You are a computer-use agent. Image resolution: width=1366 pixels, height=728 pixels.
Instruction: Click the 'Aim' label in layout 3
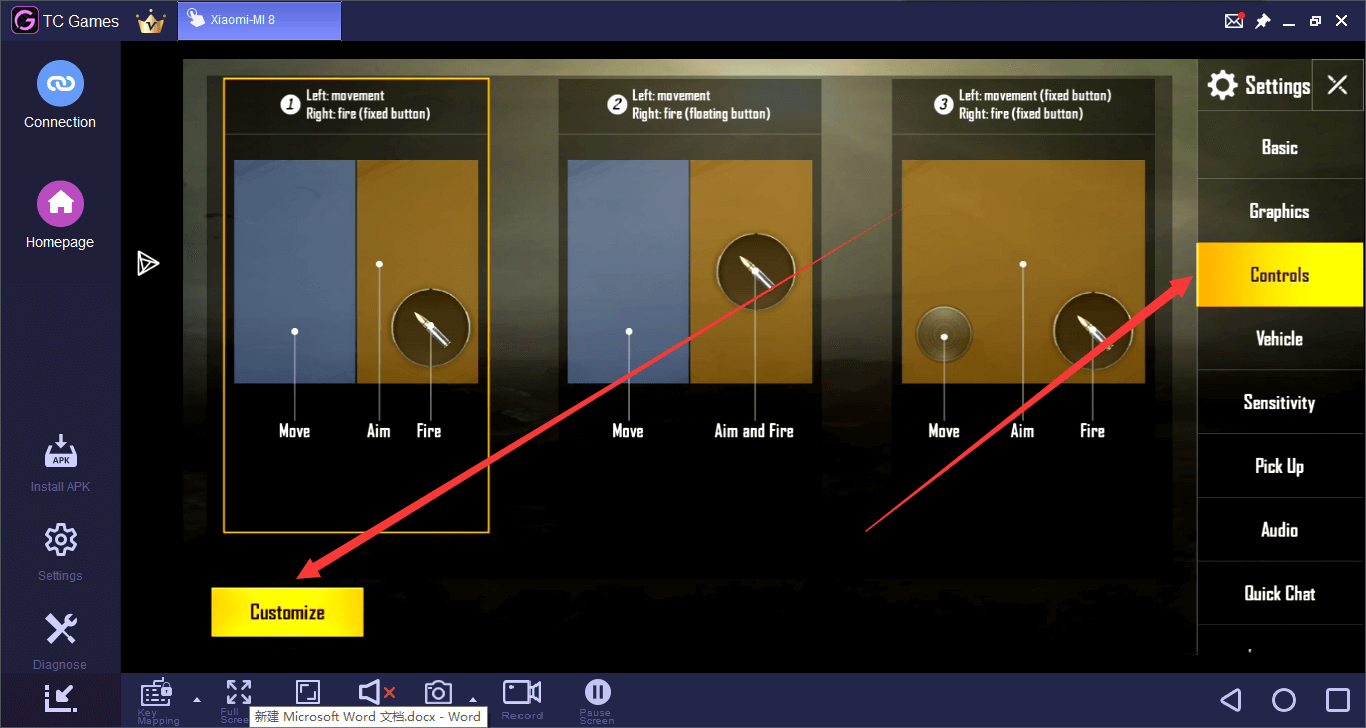coord(1022,431)
